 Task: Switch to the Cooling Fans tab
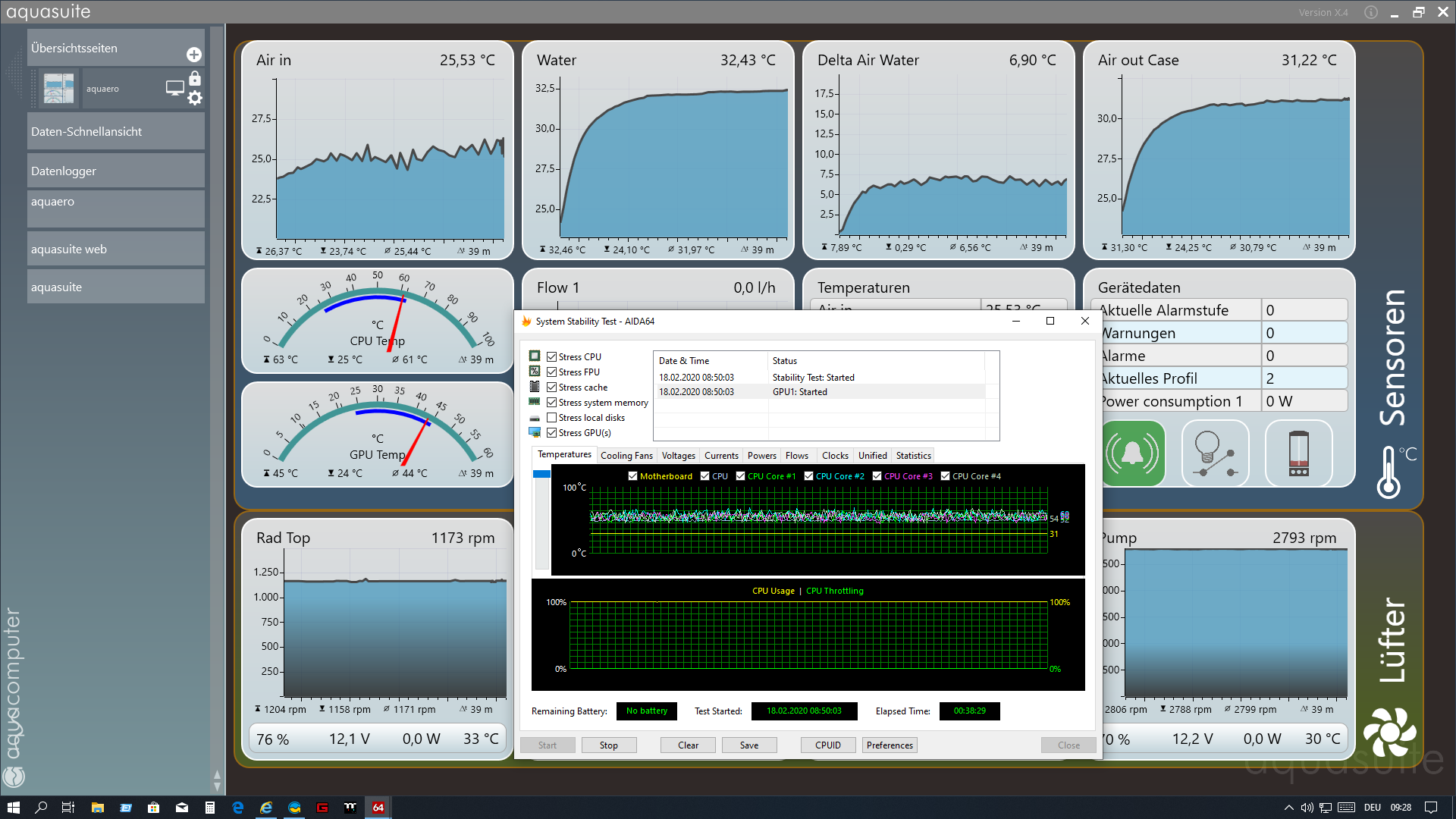(x=626, y=456)
